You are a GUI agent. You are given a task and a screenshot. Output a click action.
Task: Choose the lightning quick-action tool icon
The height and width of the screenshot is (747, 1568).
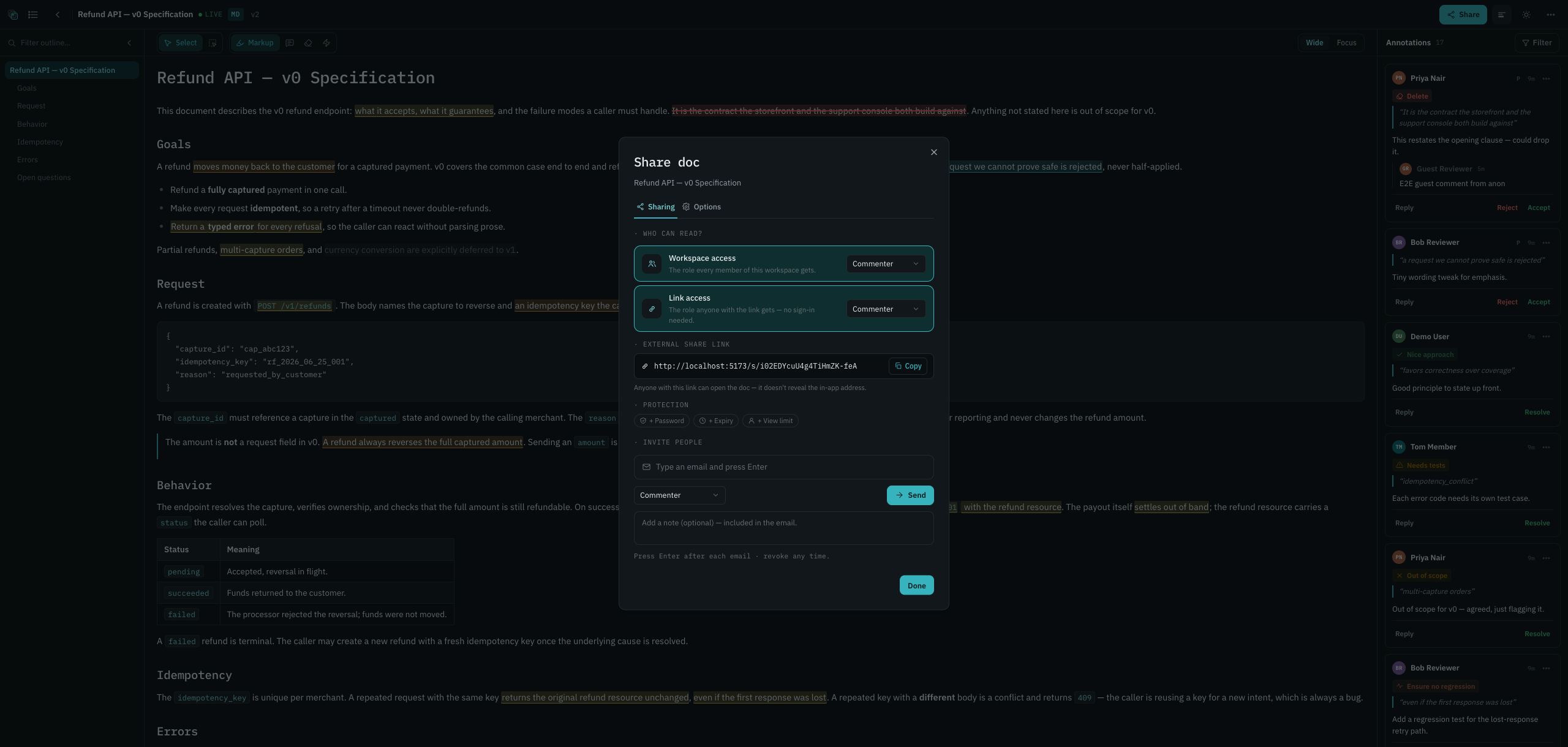pyautogui.click(x=326, y=43)
